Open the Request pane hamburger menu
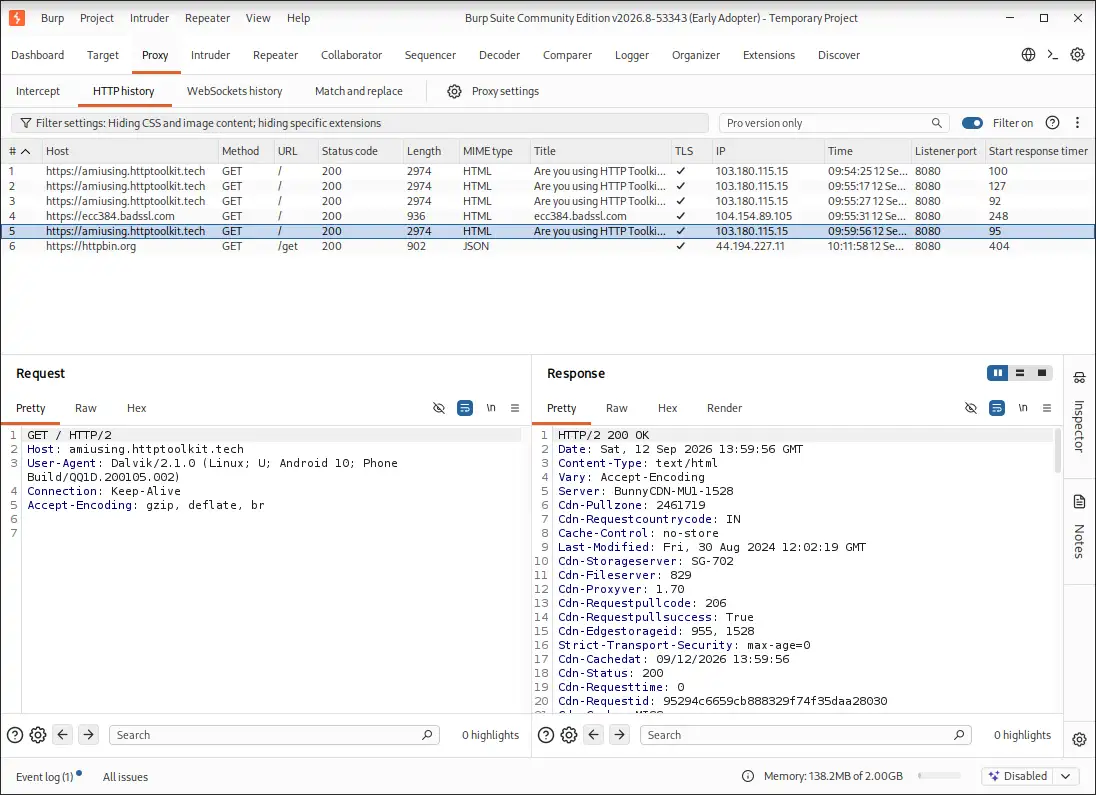 (514, 408)
